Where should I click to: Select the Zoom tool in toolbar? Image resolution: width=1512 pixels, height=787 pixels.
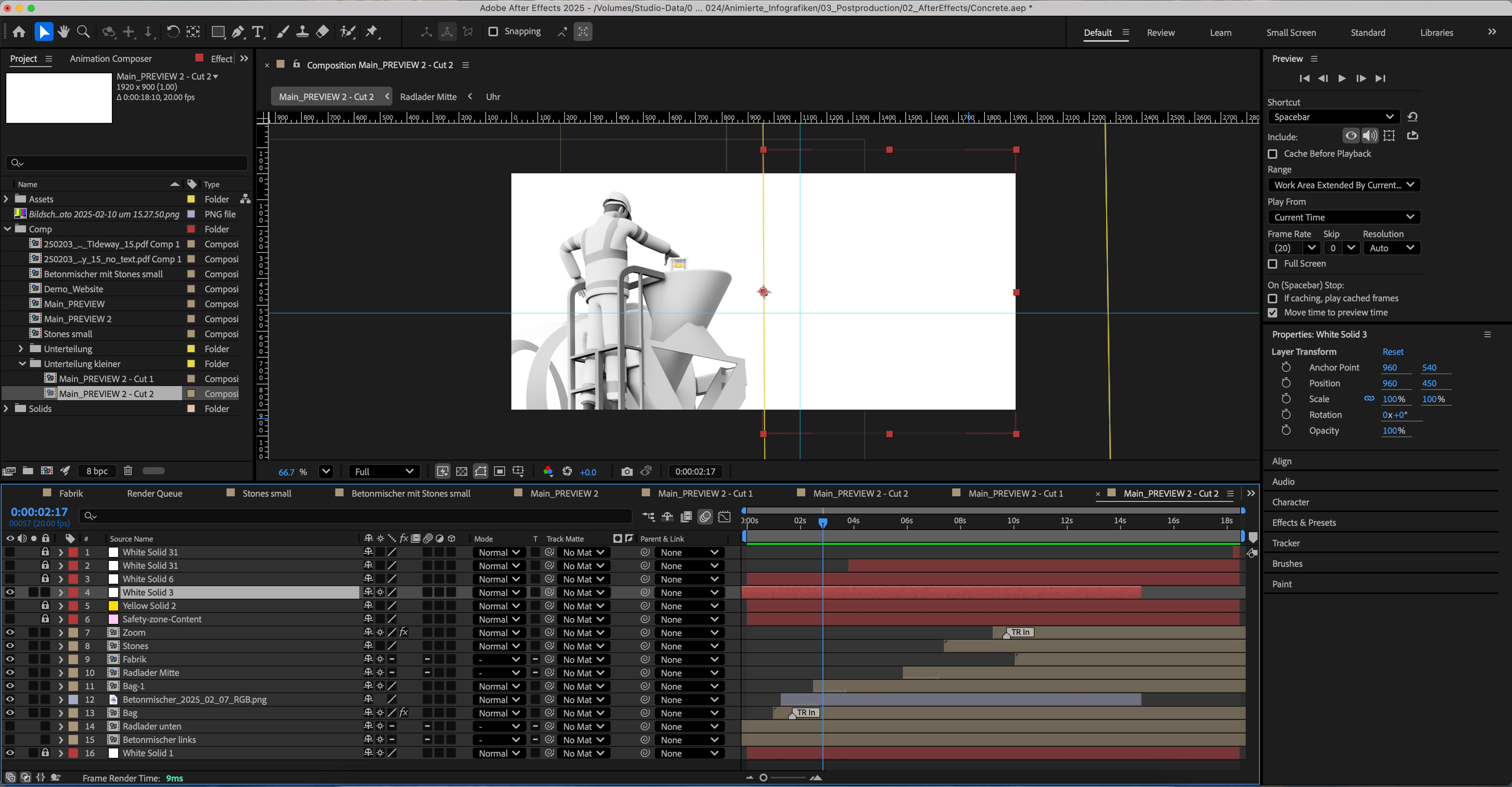tap(84, 32)
